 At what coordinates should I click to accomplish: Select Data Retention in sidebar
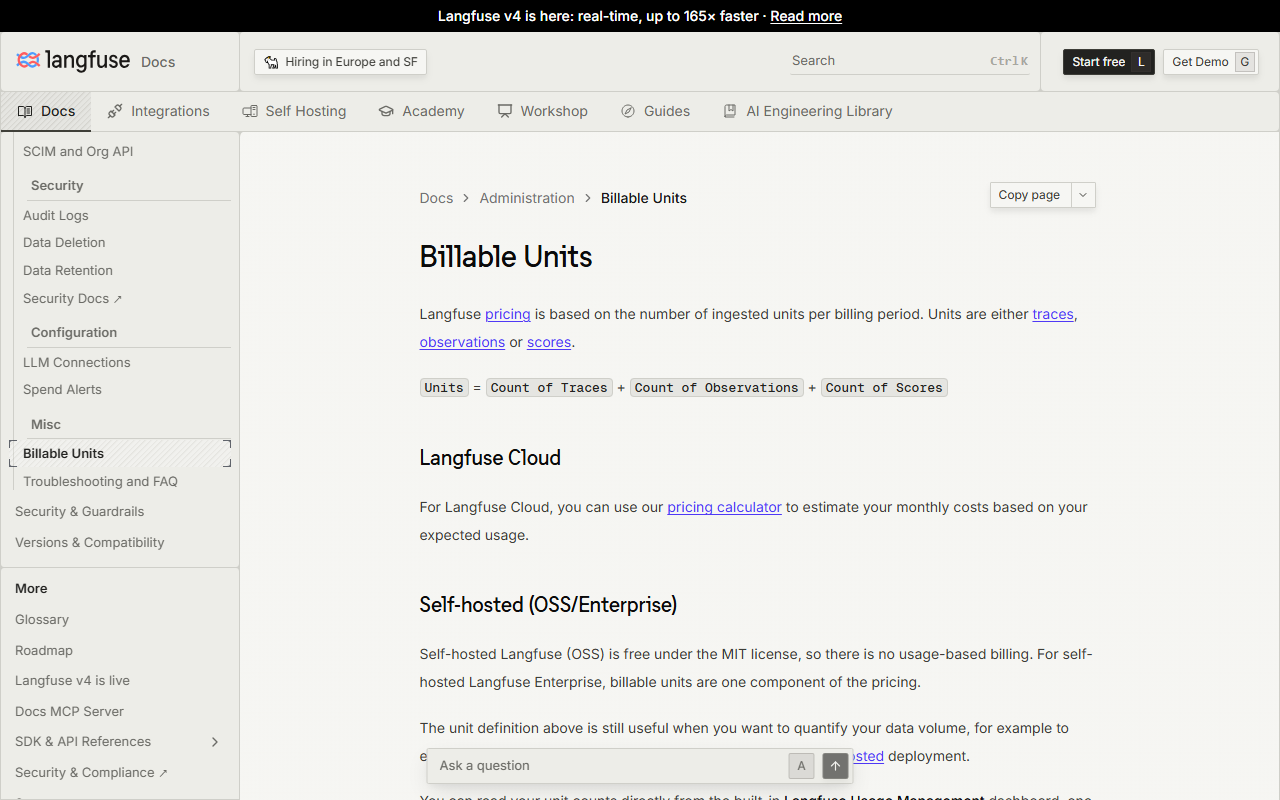pos(68,270)
